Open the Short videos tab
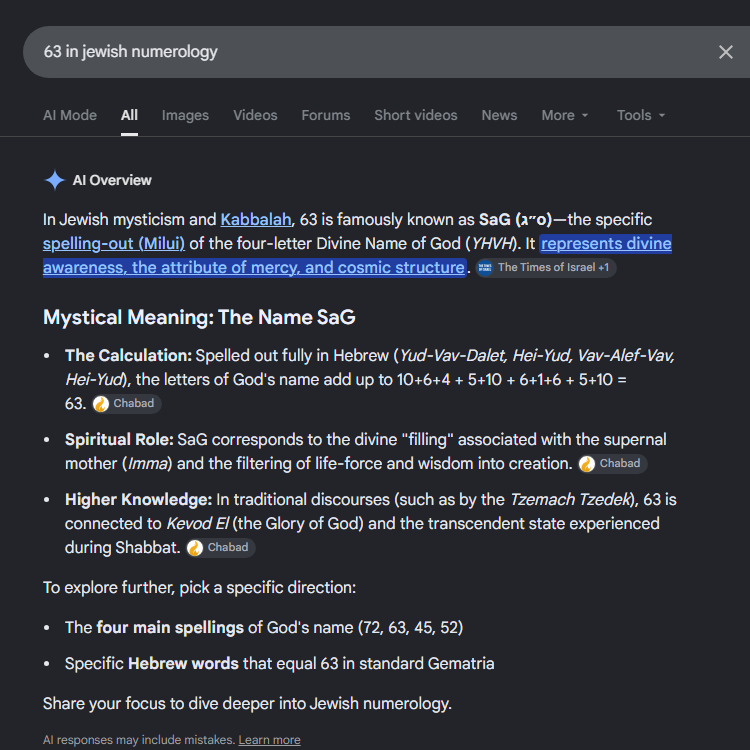750x750 pixels. tap(416, 115)
